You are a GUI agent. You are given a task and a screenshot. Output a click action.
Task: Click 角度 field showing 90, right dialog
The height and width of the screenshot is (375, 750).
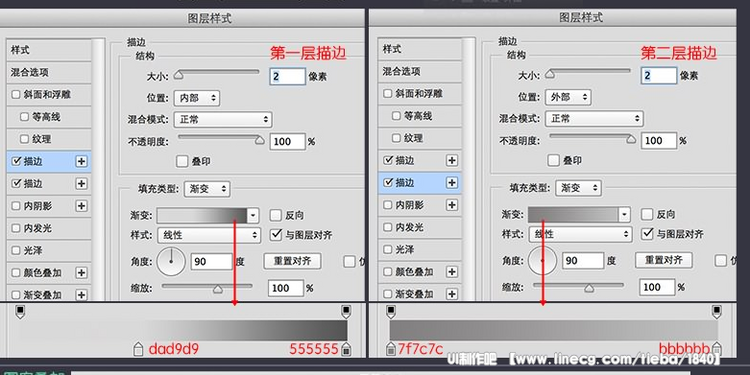pos(583,261)
